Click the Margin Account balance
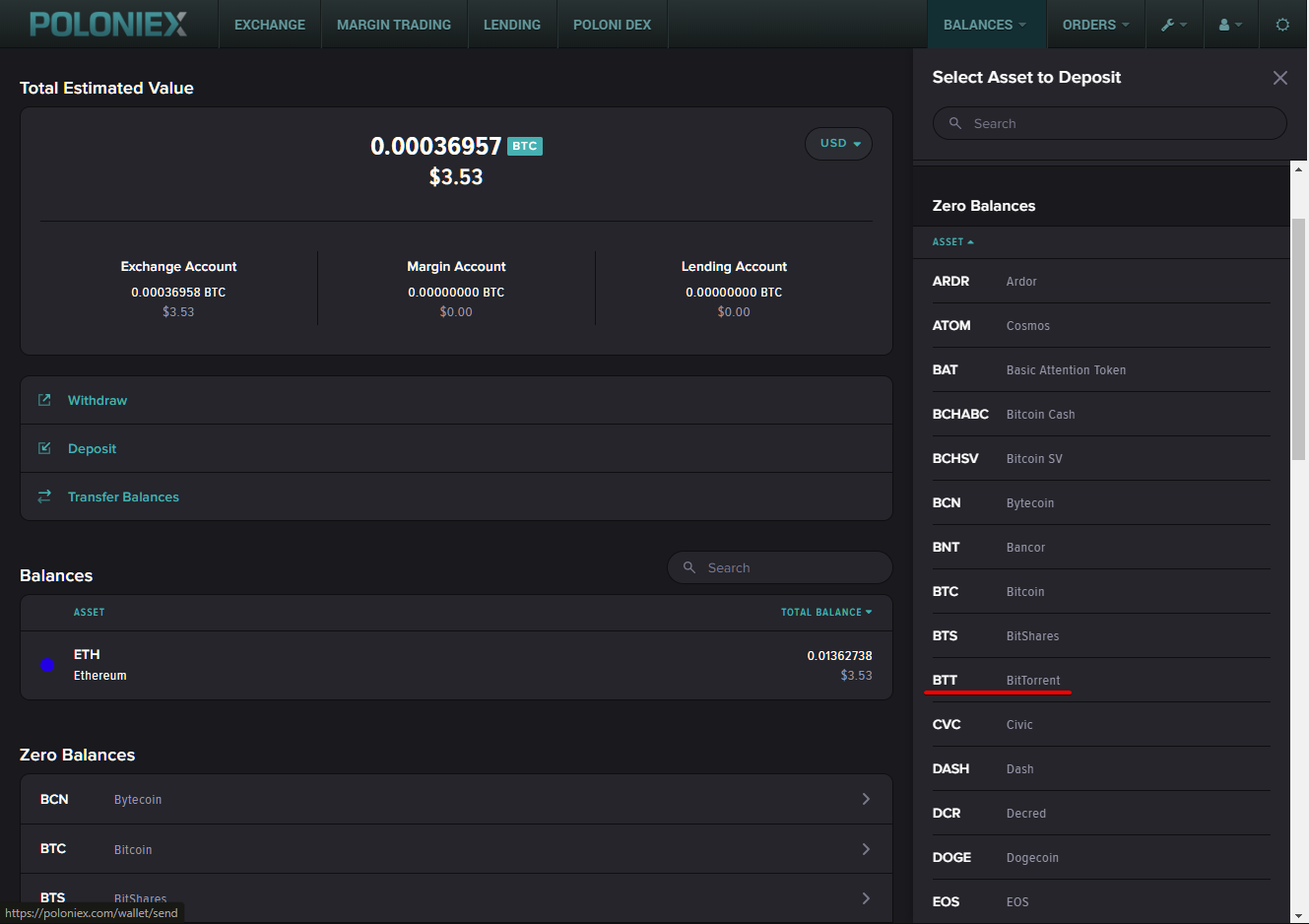This screenshot has width=1309, height=924. click(456, 292)
